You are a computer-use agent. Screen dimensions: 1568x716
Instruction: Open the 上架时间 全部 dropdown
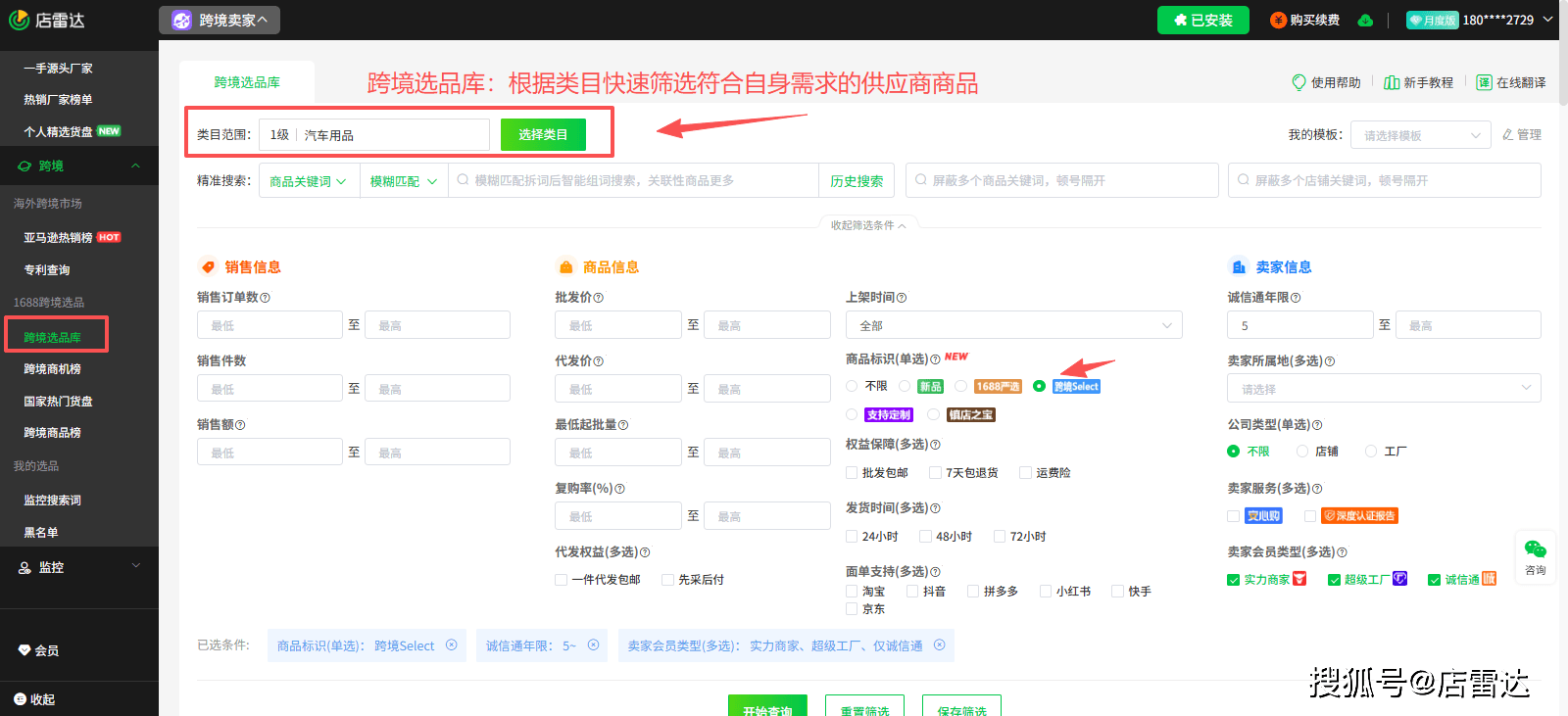(1013, 325)
